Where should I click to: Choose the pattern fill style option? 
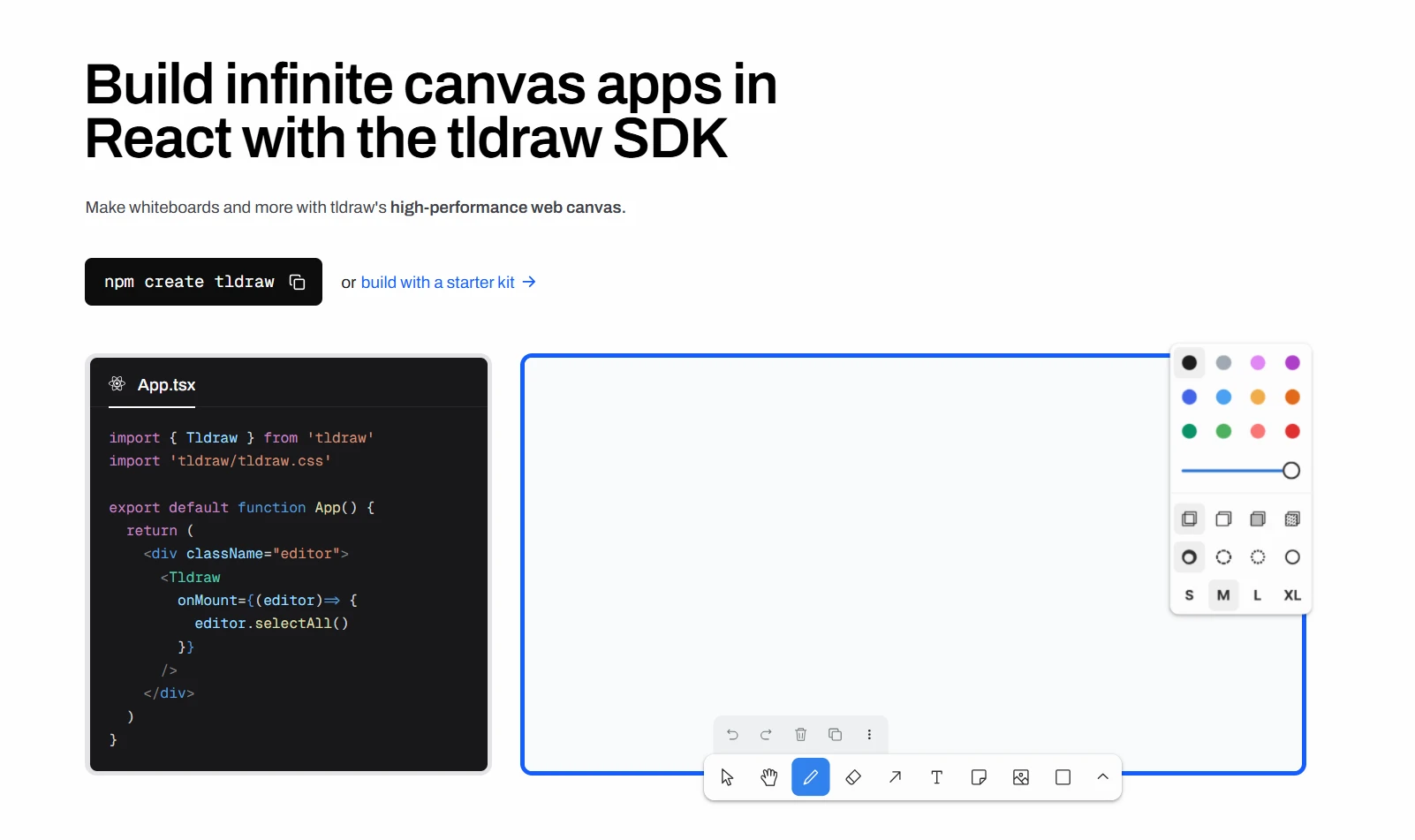tap(1292, 519)
